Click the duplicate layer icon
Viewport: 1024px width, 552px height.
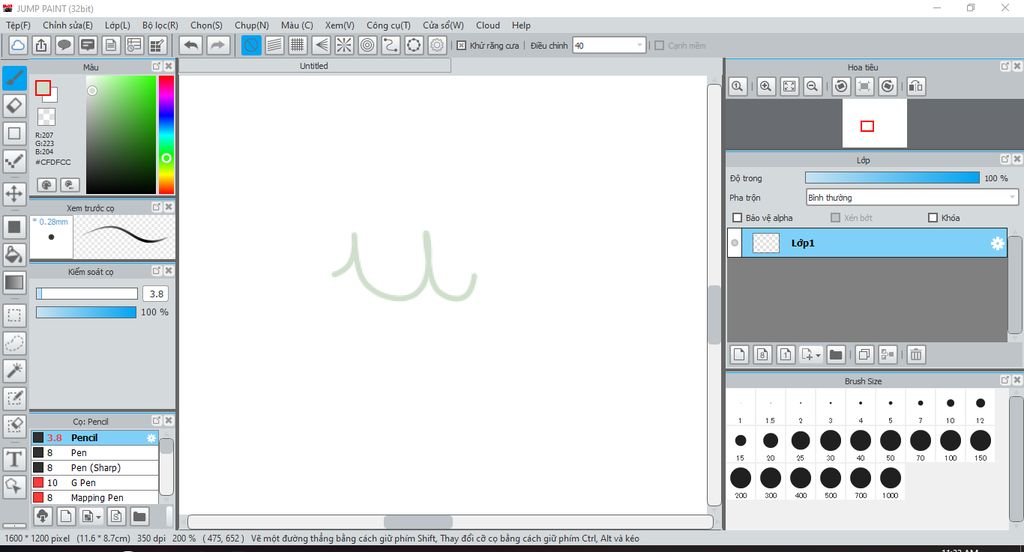864,355
